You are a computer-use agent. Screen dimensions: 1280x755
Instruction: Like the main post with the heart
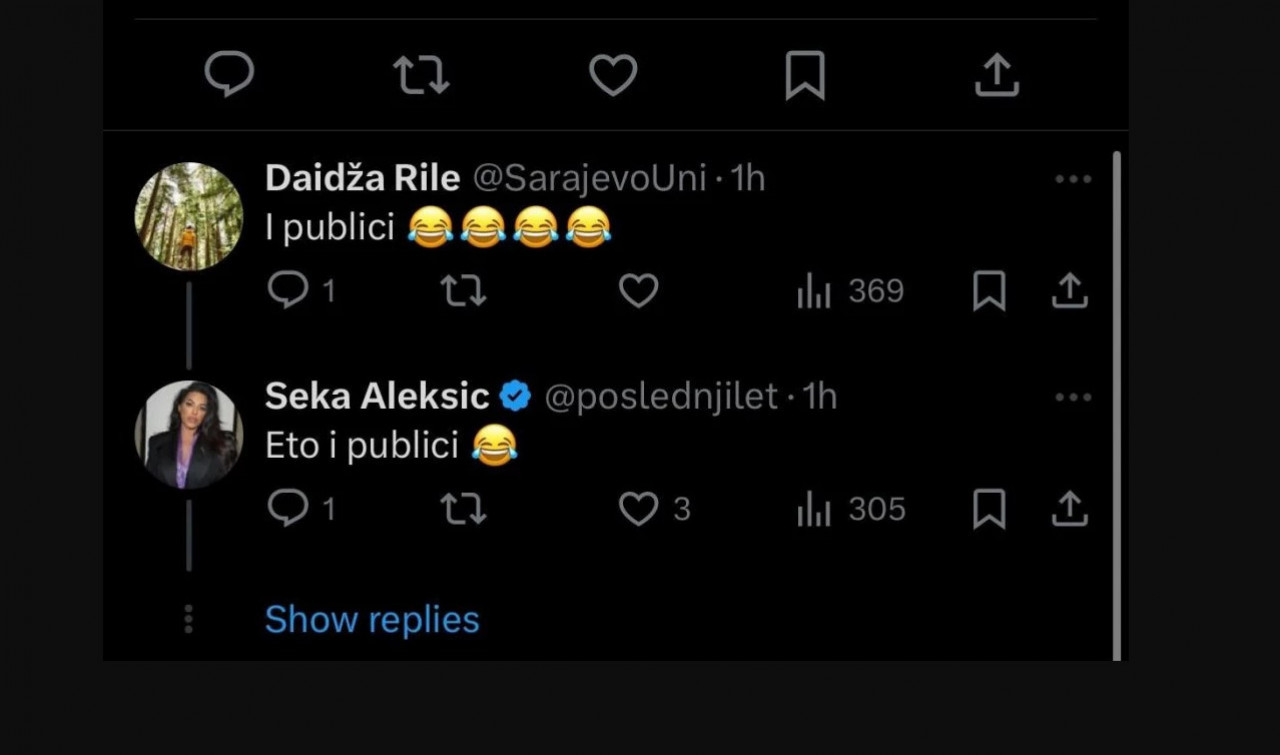(613, 75)
